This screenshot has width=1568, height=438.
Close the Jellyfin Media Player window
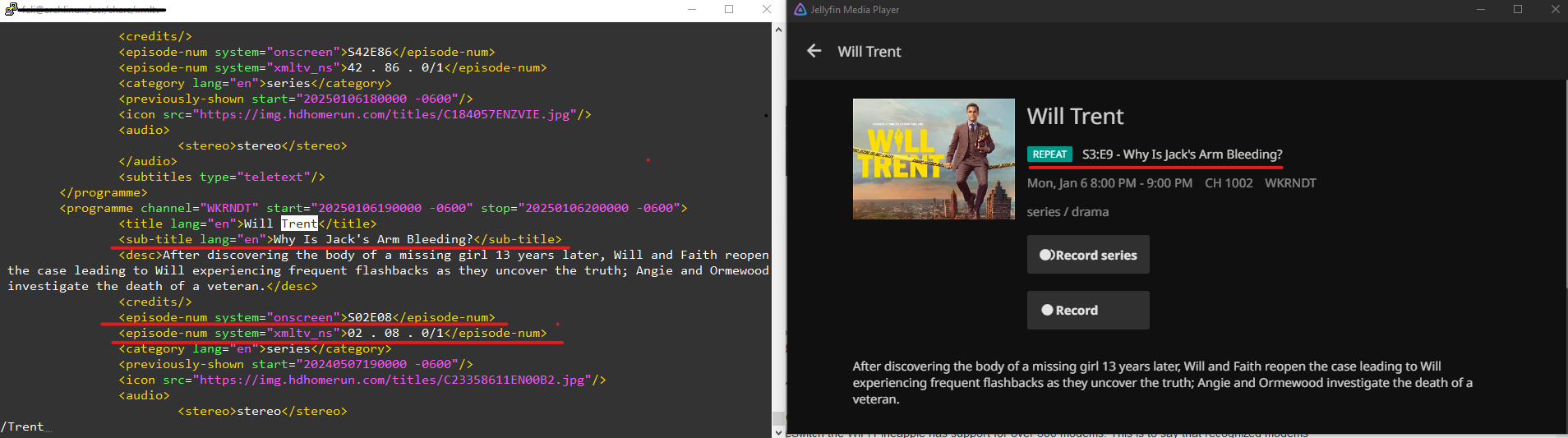point(1555,10)
